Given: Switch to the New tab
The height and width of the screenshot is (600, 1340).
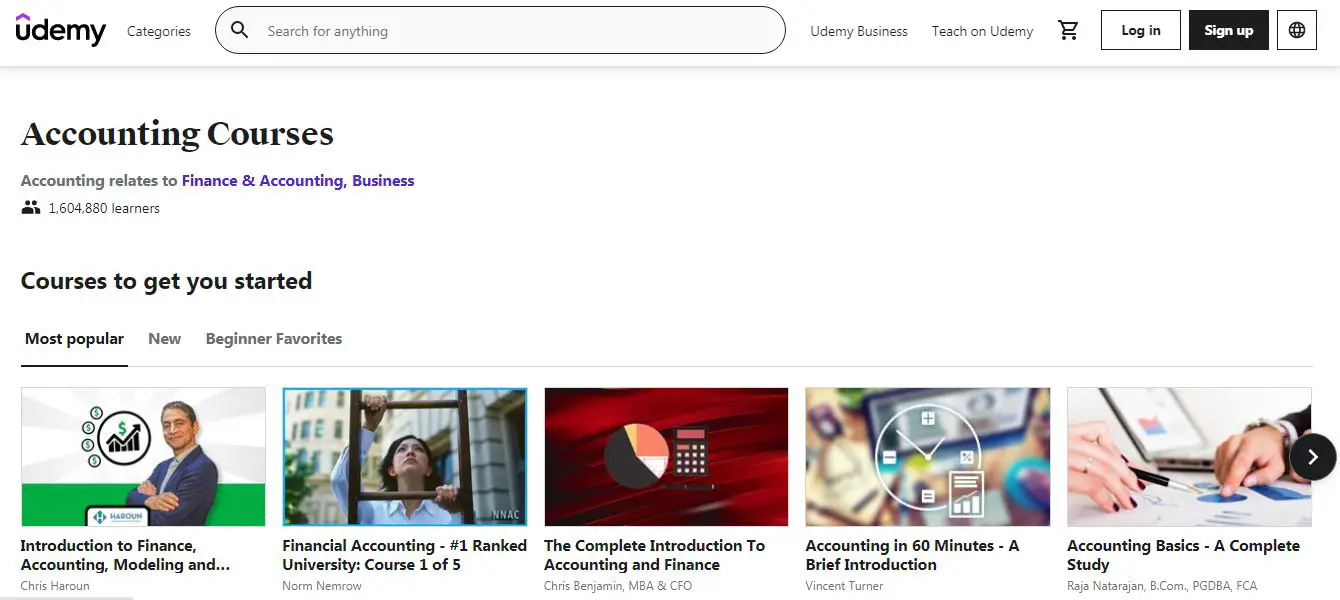Looking at the screenshot, I should coord(164,339).
